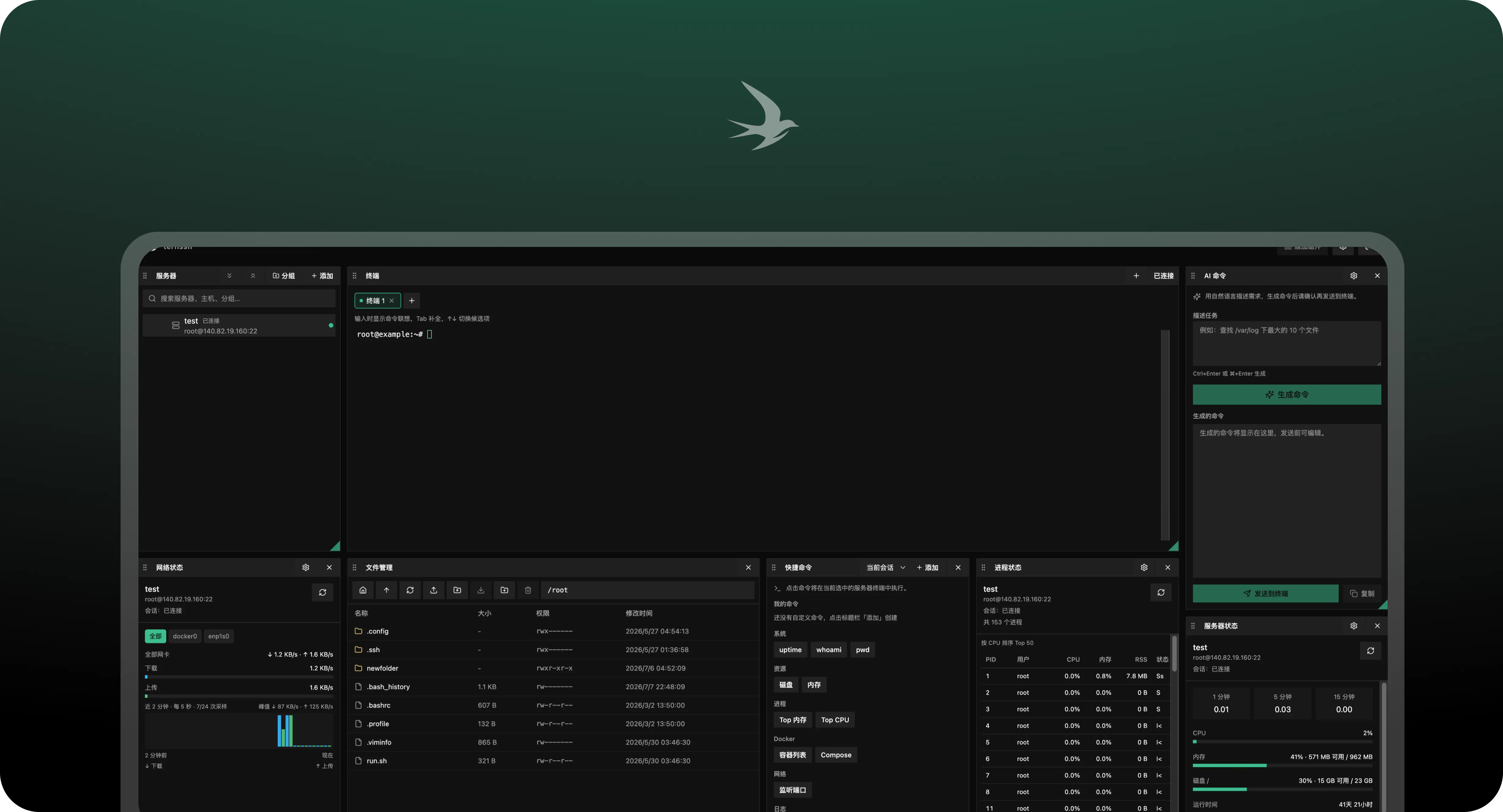The image size is (1503, 812).
Task: Click 分组 to create server group
Action: (x=284, y=276)
